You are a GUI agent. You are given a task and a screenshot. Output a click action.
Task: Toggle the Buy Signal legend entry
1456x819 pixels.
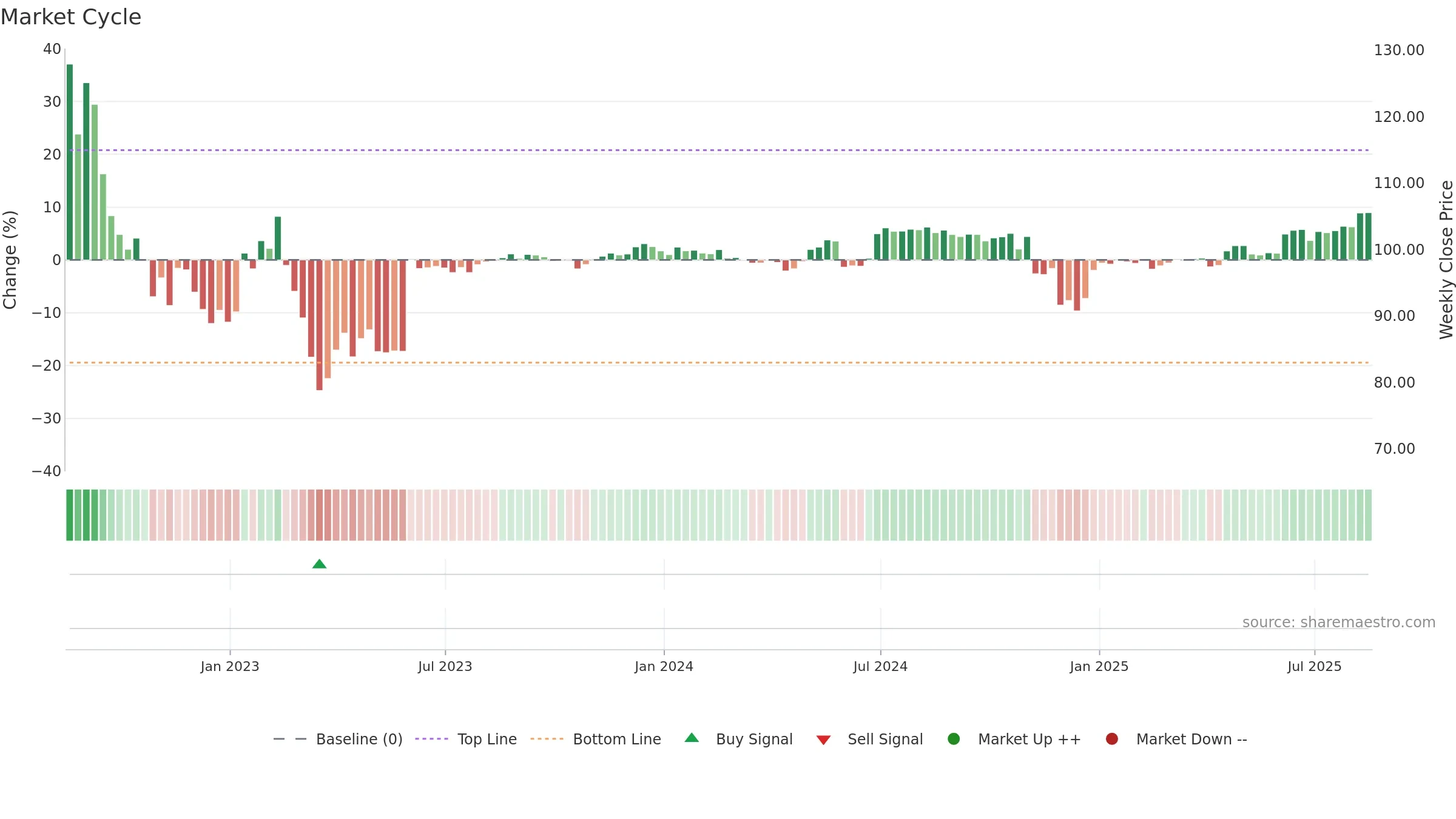(738, 739)
